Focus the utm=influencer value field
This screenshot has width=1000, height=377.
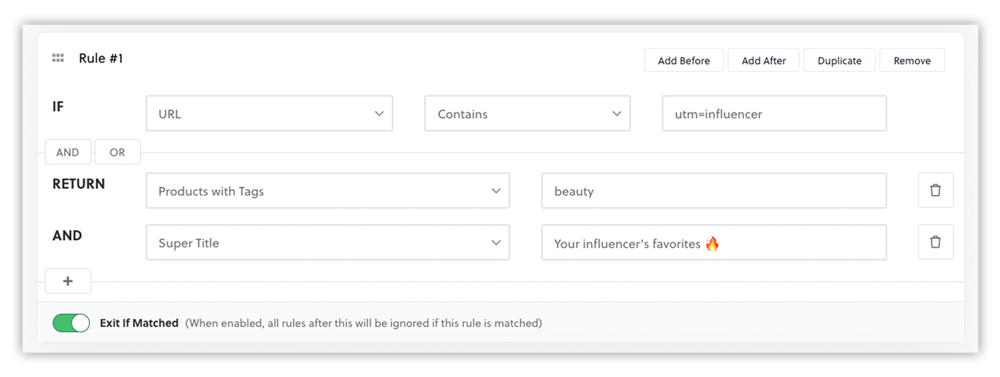774,114
